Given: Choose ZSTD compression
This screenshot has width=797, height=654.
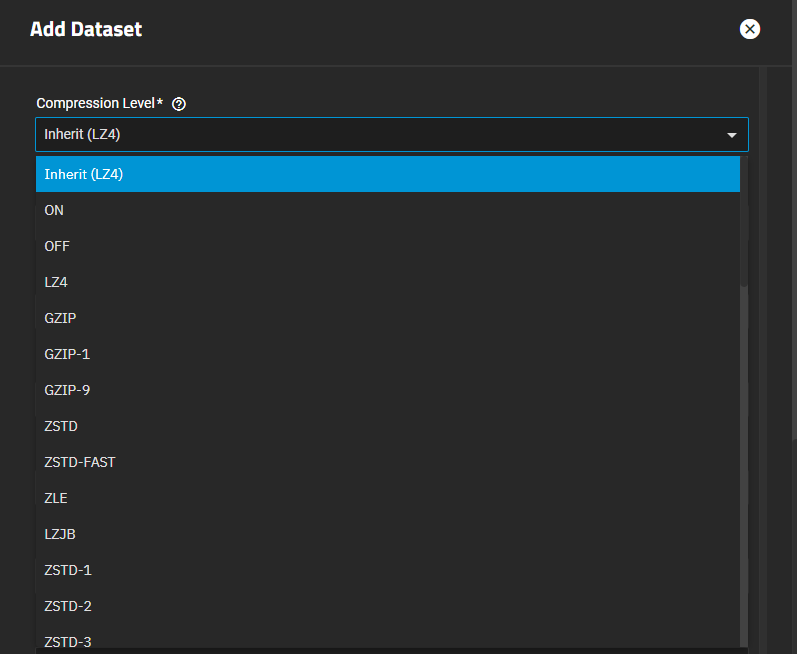Looking at the screenshot, I should [388, 426].
